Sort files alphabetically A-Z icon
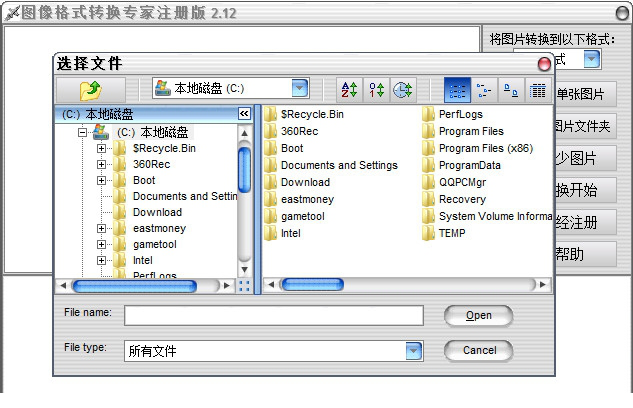The height and width of the screenshot is (408, 633). 349,90
